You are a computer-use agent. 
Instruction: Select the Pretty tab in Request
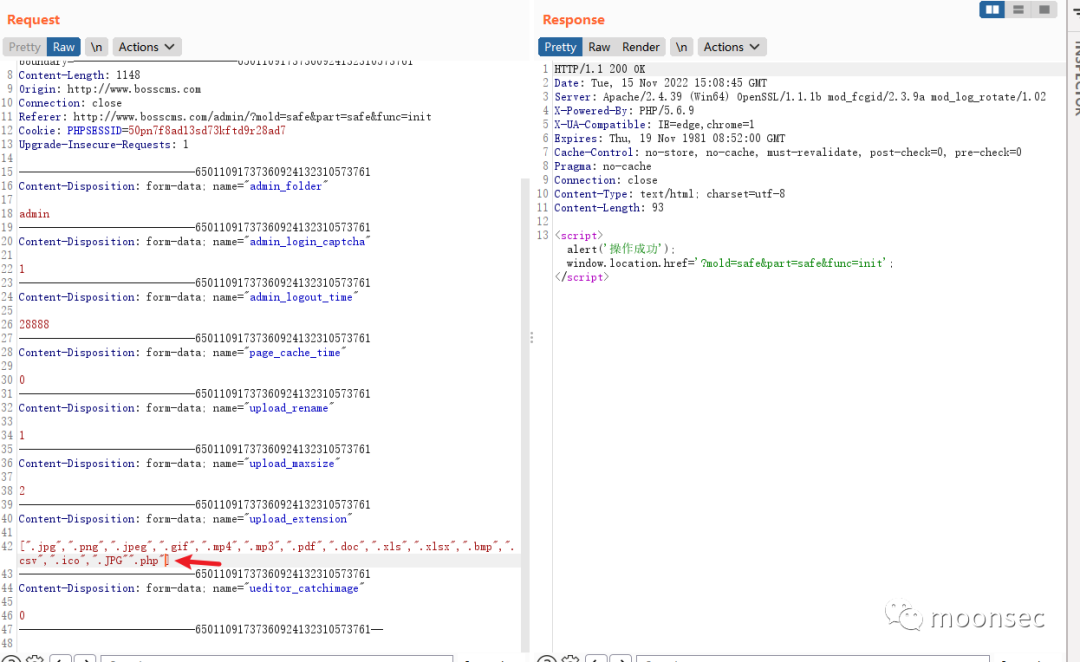tap(25, 47)
